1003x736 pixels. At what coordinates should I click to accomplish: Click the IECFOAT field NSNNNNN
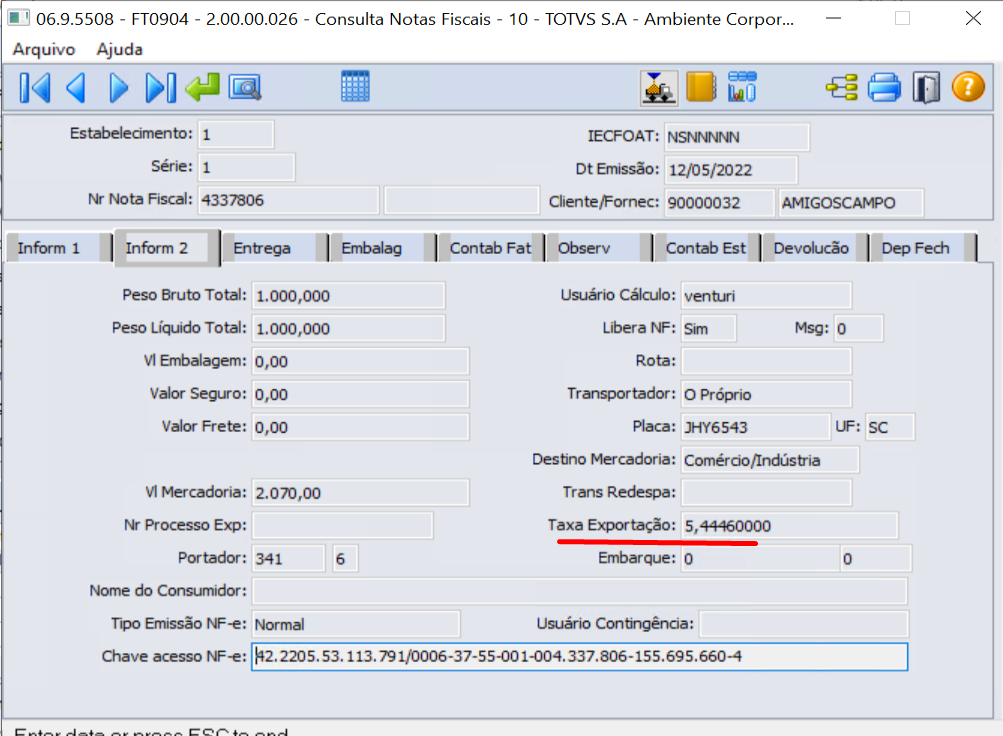tap(737, 137)
